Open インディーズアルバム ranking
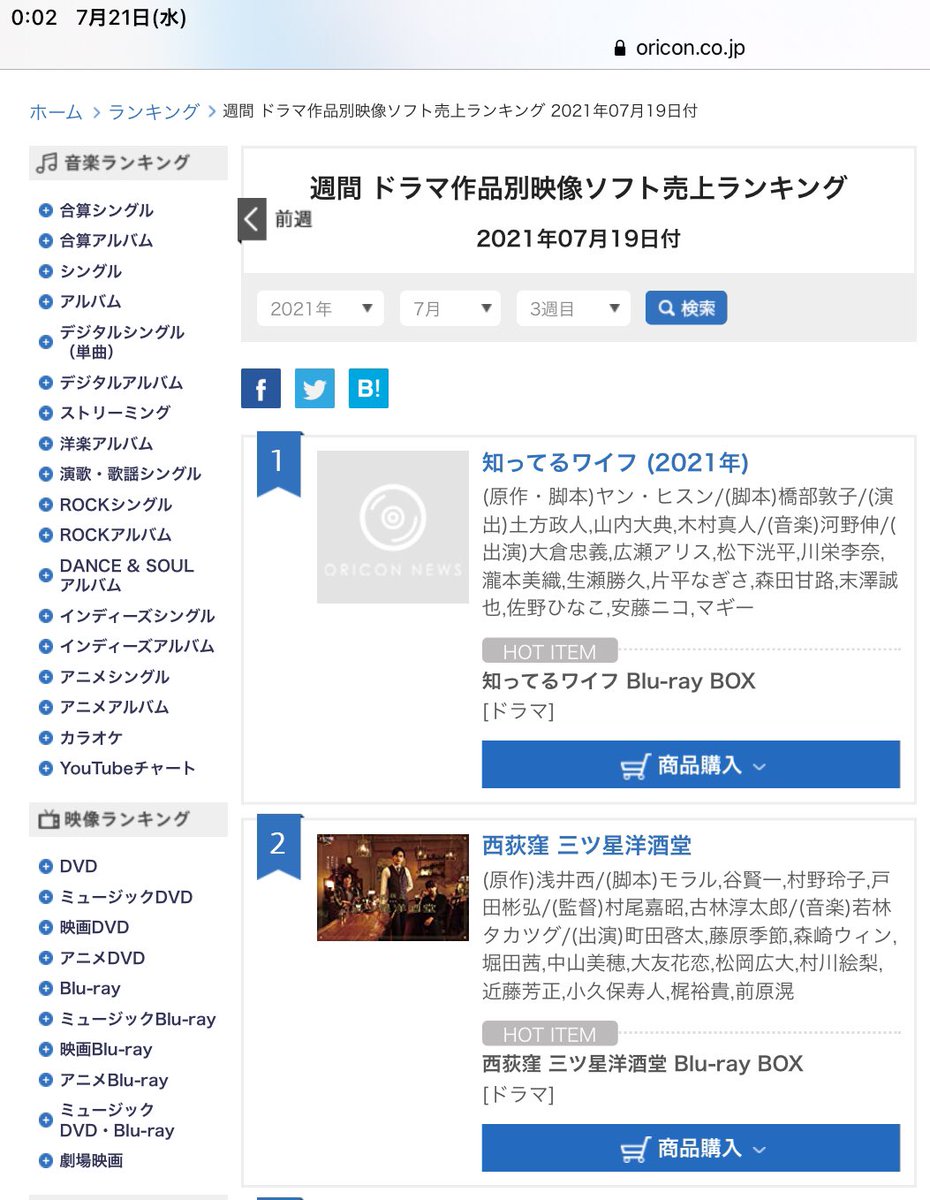Image resolution: width=930 pixels, height=1200 pixels. [x=137, y=646]
